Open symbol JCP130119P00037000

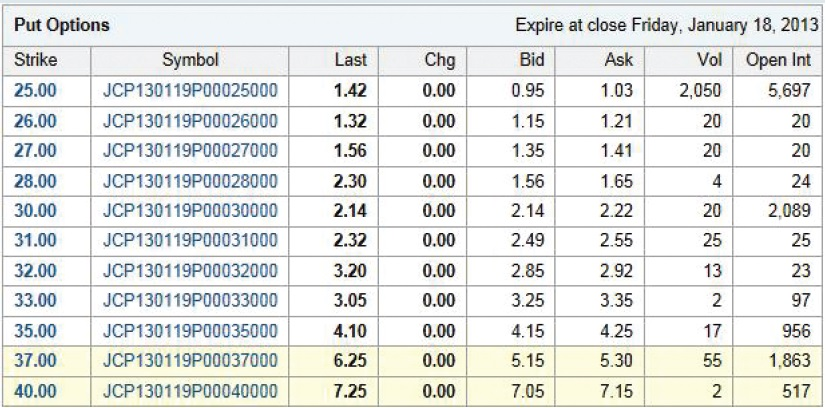190,361
